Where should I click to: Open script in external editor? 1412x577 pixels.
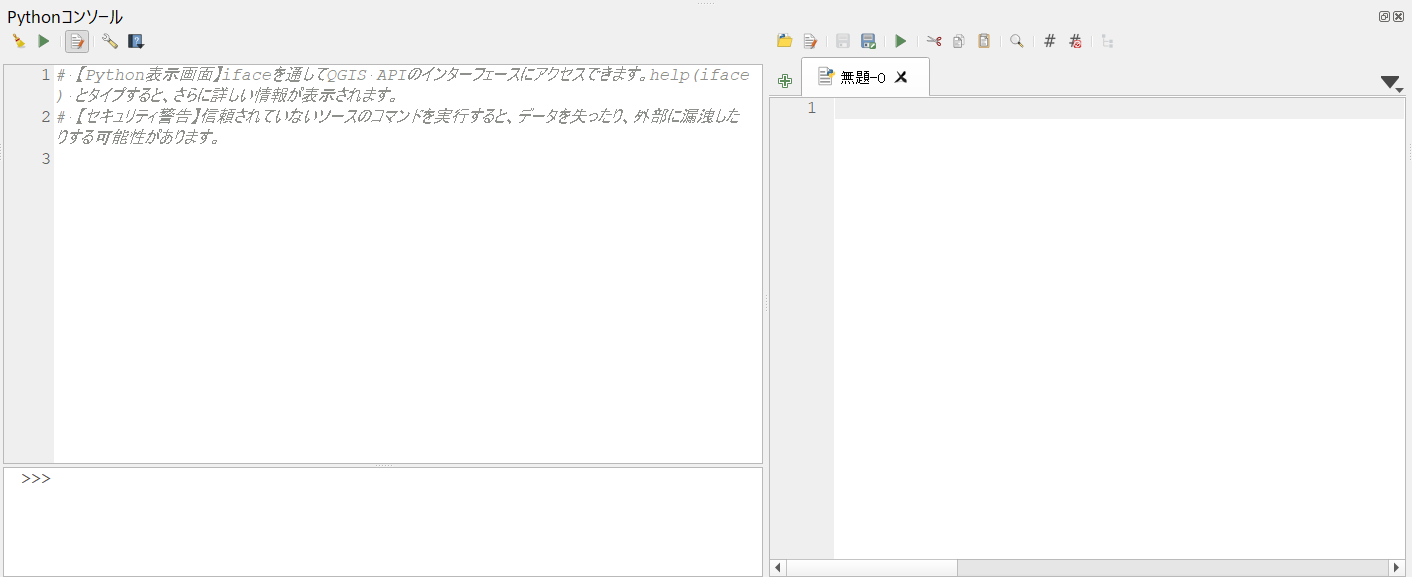[x=811, y=41]
